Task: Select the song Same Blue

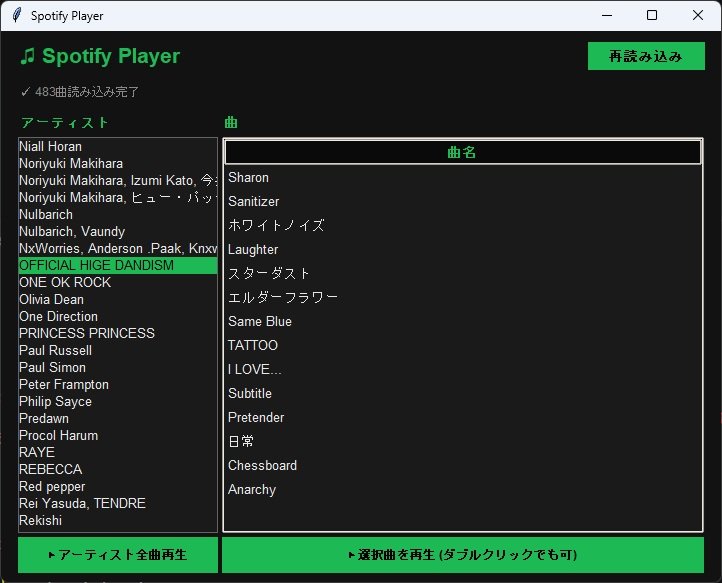Action: [462, 321]
